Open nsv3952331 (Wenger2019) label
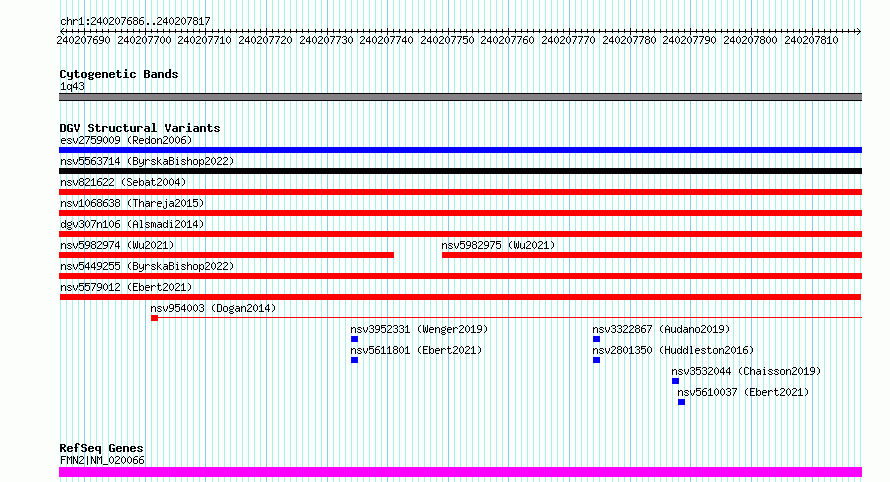Image resolution: width=890 pixels, height=482 pixels. click(419, 329)
